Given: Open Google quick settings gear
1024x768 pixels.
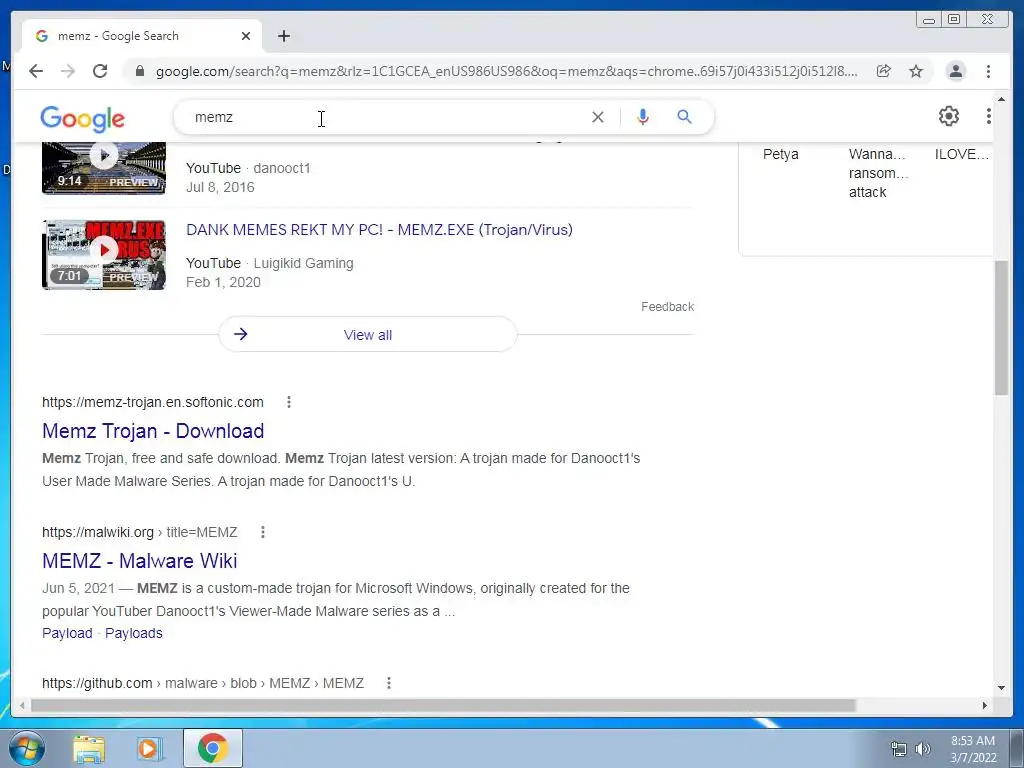Looking at the screenshot, I should pos(949,116).
